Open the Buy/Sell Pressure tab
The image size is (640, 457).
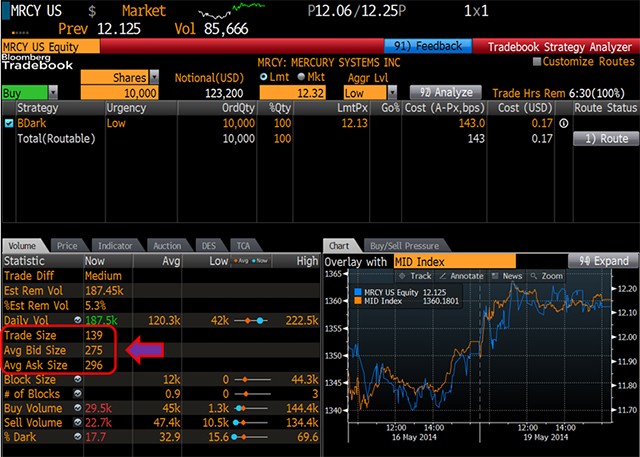tap(404, 244)
